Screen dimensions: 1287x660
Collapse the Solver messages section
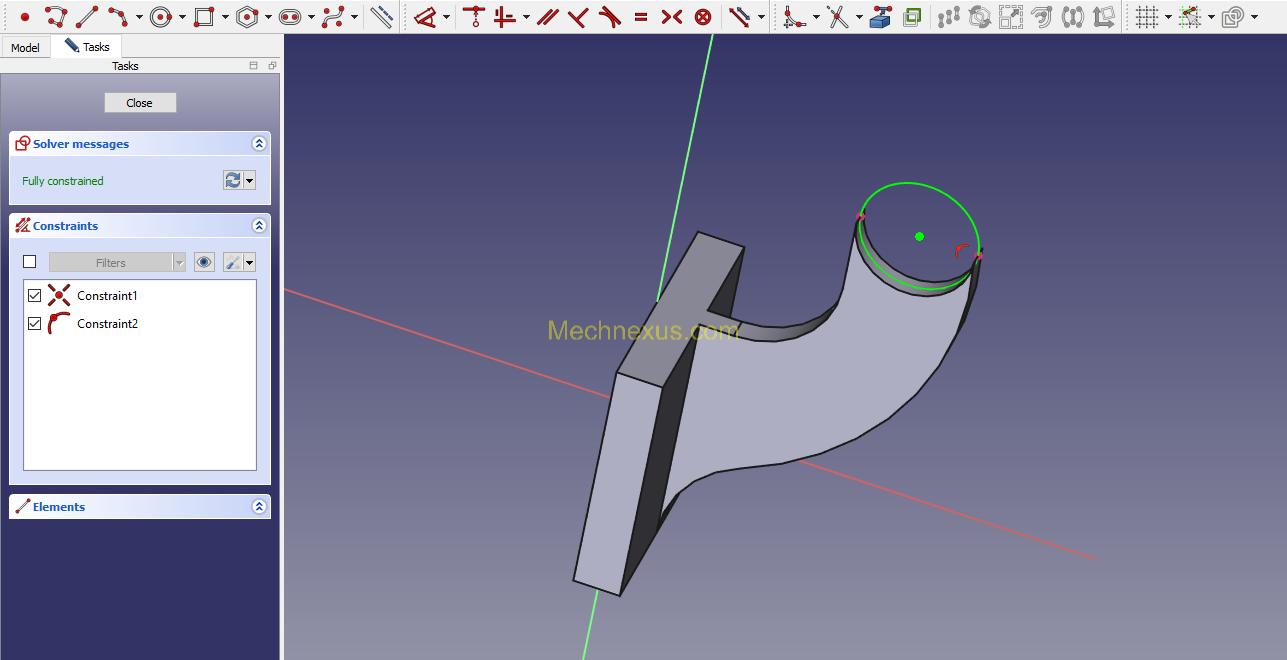(x=259, y=144)
